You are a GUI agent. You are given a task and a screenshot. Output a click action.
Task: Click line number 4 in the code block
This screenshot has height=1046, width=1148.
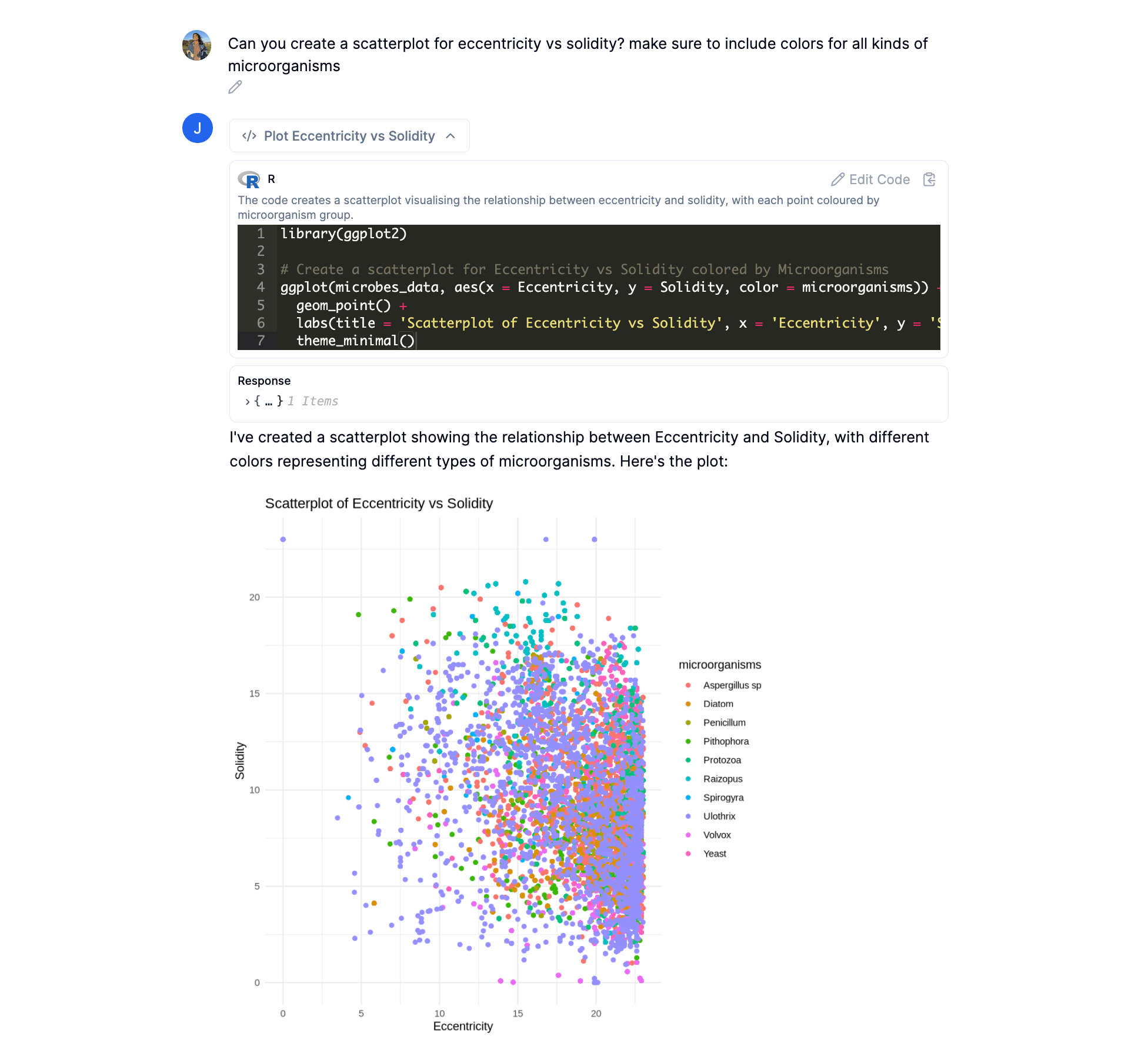point(261,288)
